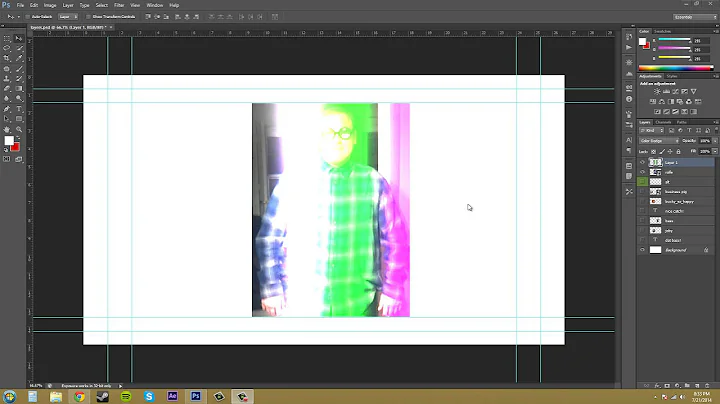
Task: Select the Pen tool
Action: coord(7,109)
